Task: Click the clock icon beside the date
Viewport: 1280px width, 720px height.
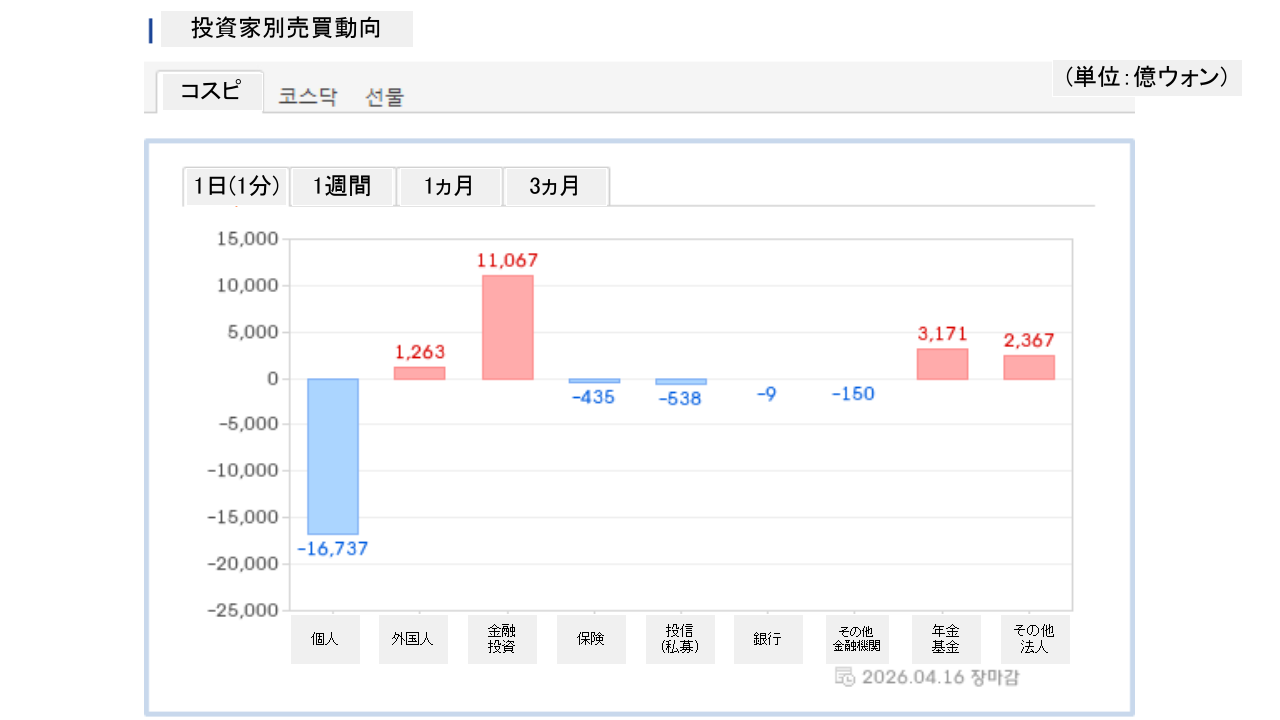Action: tap(844, 677)
